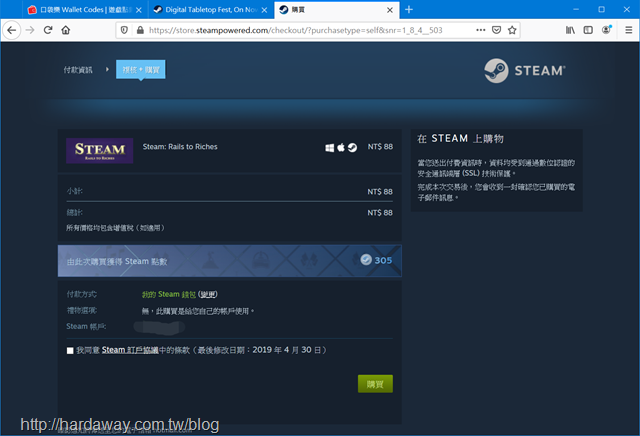
Task: Bookmark this page with the star
Action: 512,30
